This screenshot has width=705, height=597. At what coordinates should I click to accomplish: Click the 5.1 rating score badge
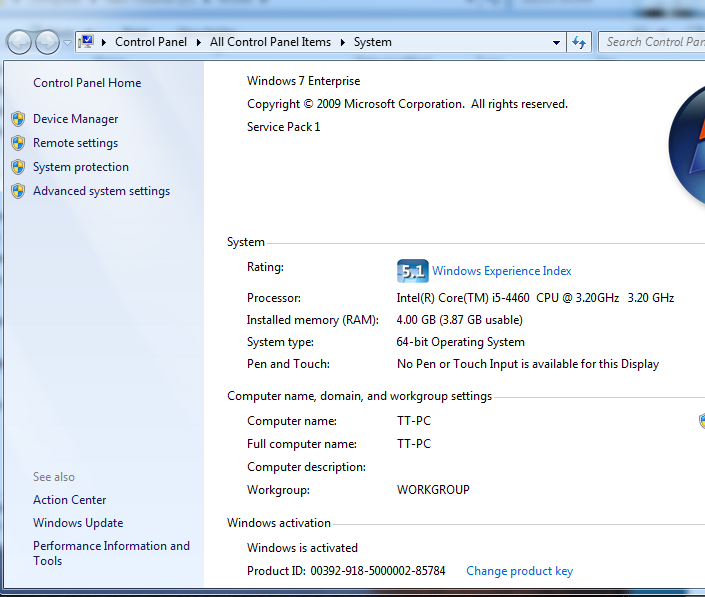tap(413, 271)
